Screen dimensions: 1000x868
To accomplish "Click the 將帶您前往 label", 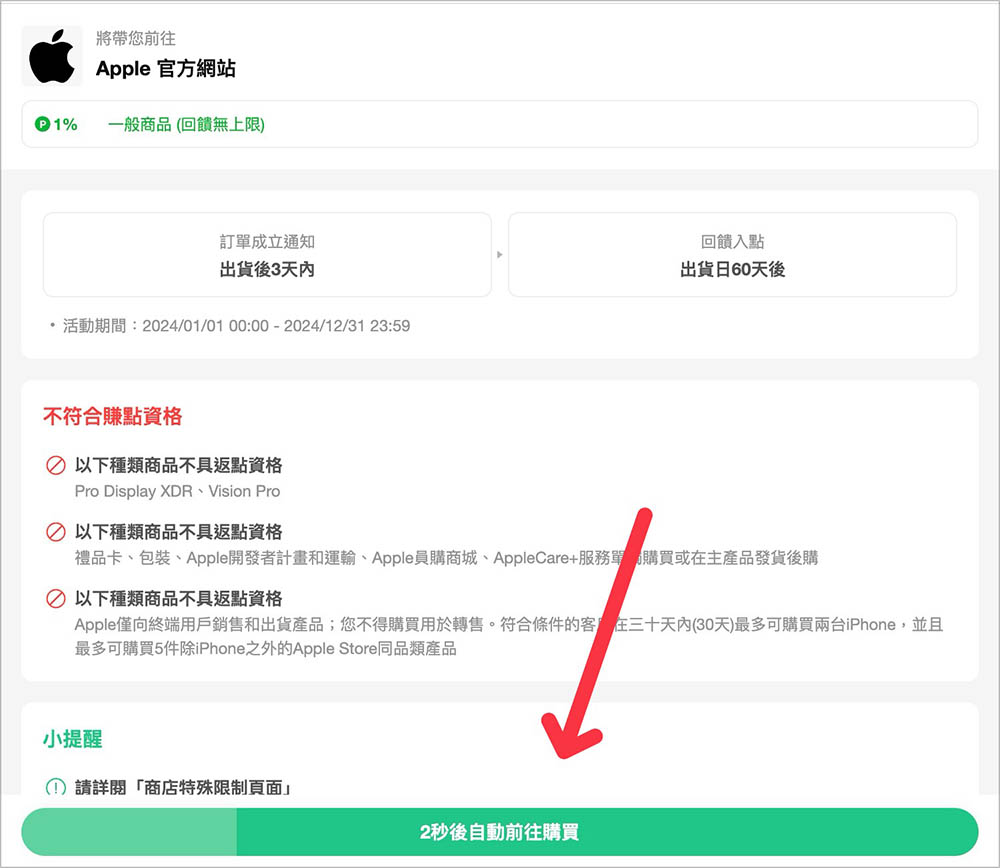I will point(136,38).
